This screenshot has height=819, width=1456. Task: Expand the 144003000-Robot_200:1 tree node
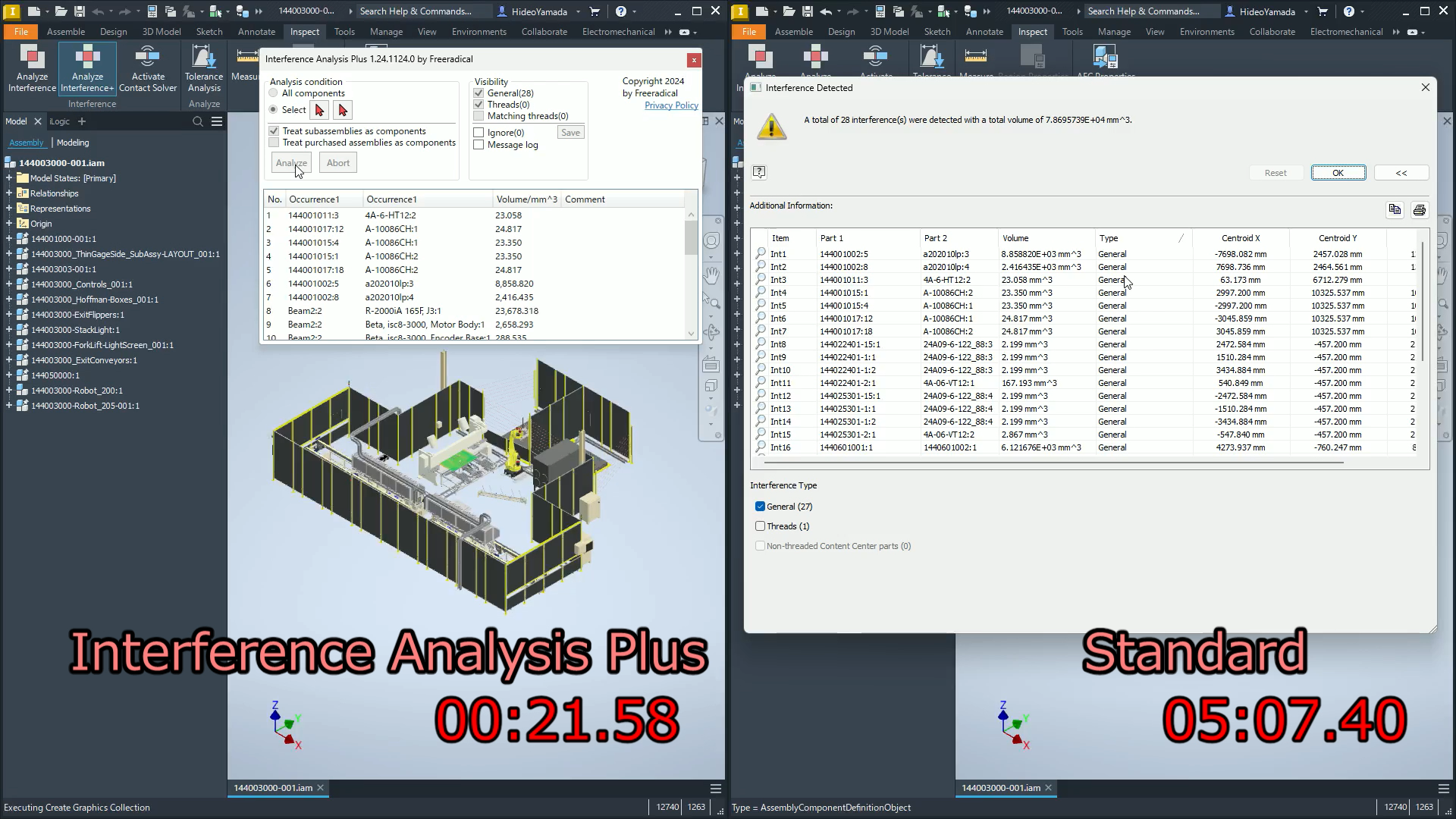click(x=9, y=391)
